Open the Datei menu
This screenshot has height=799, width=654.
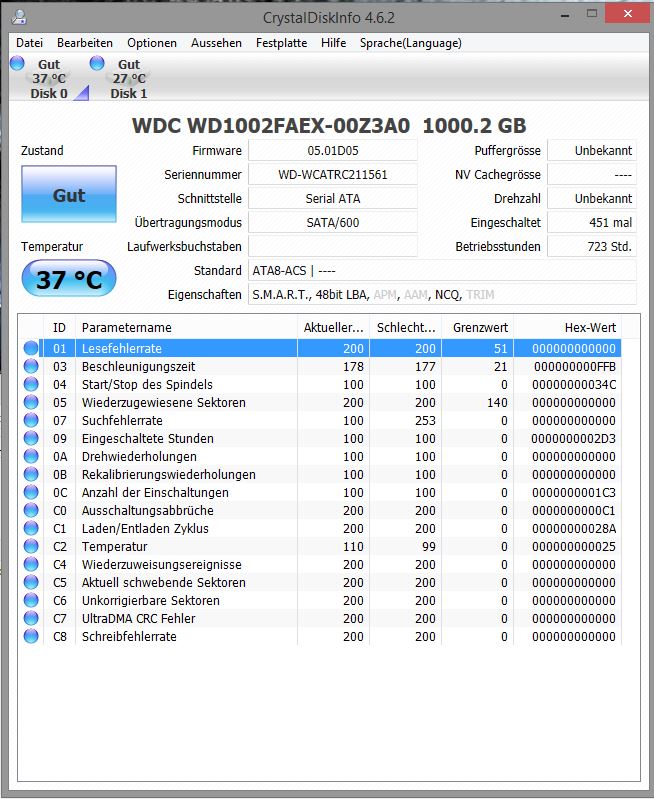coord(29,43)
